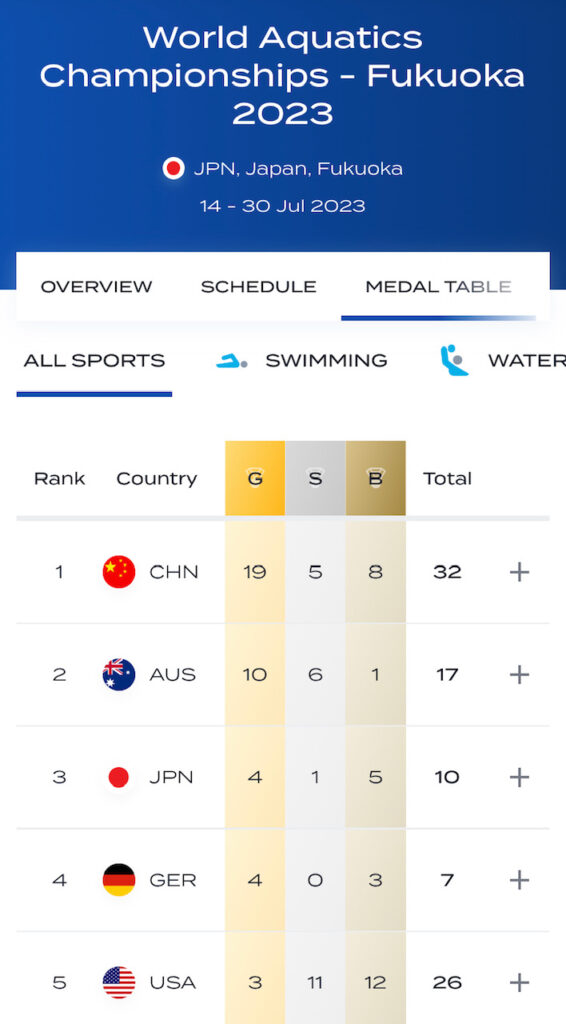Click the China flag icon
This screenshot has height=1024, width=566.
click(x=119, y=572)
